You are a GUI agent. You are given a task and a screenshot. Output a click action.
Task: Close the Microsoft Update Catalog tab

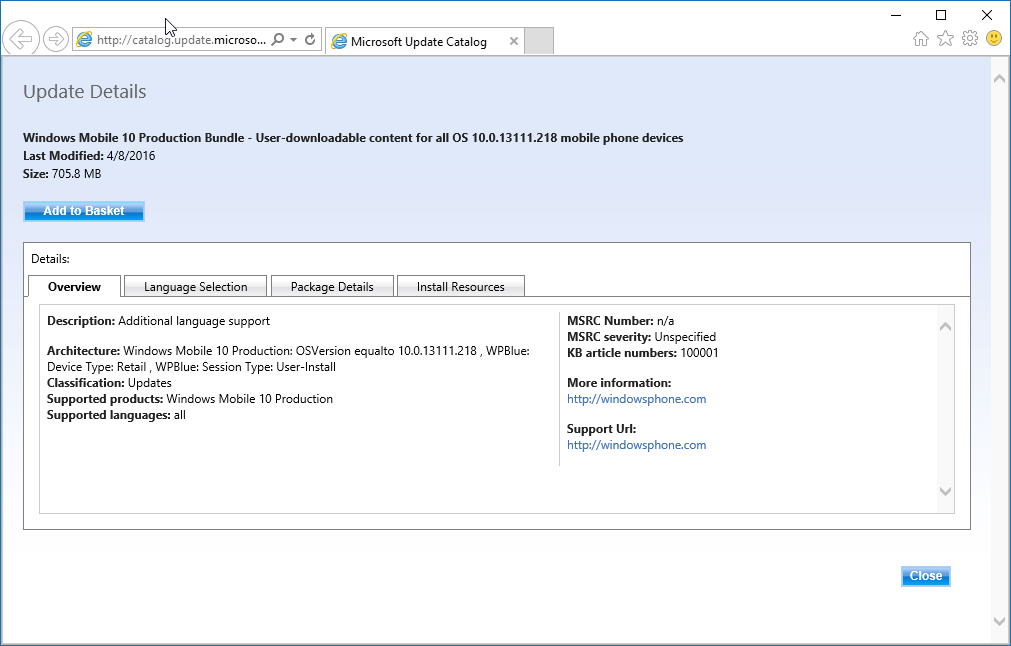[x=514, y=41]
